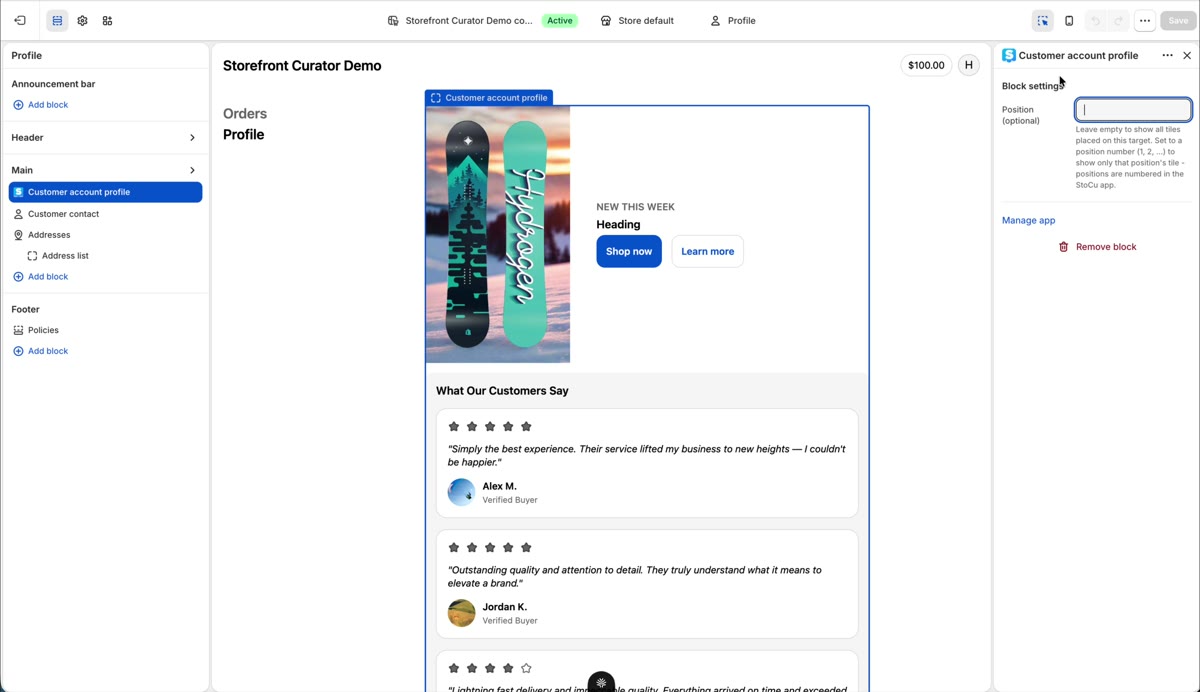
Task: Open the block settings three-dot menu
Action: 1167,56
